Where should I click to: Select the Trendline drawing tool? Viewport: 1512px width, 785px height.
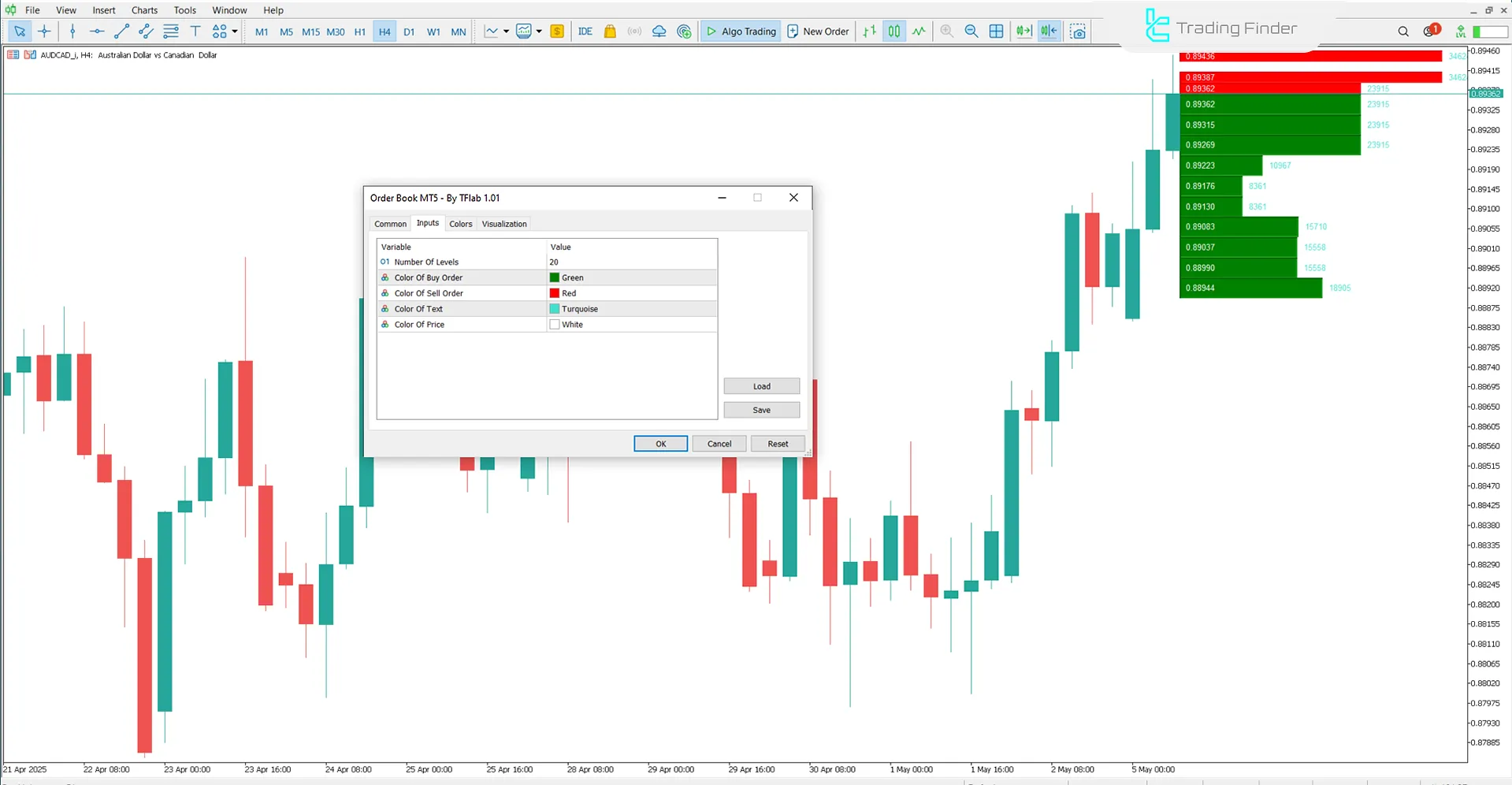[121, 32]
